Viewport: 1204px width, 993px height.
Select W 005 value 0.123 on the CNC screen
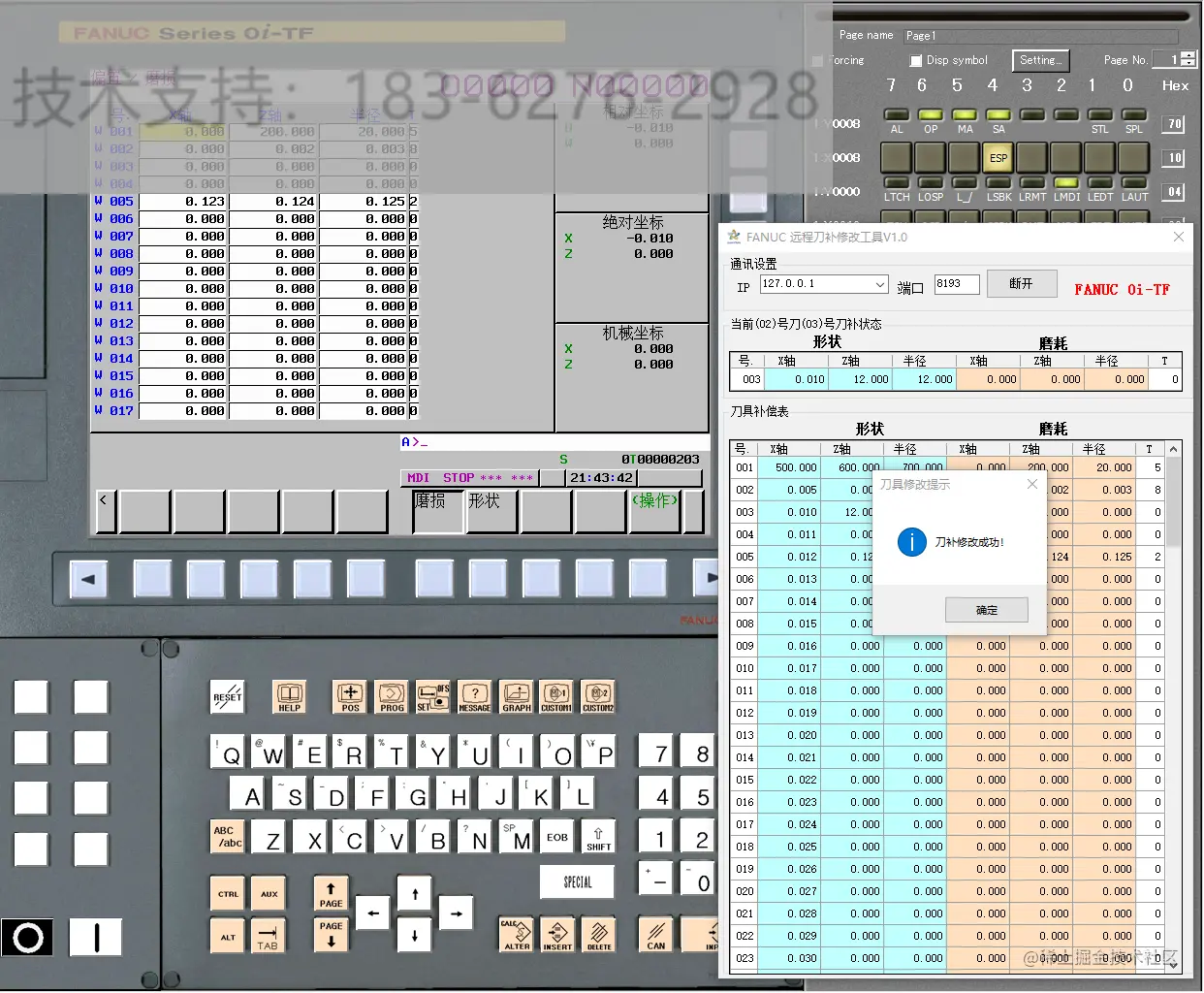click(184, 201)
